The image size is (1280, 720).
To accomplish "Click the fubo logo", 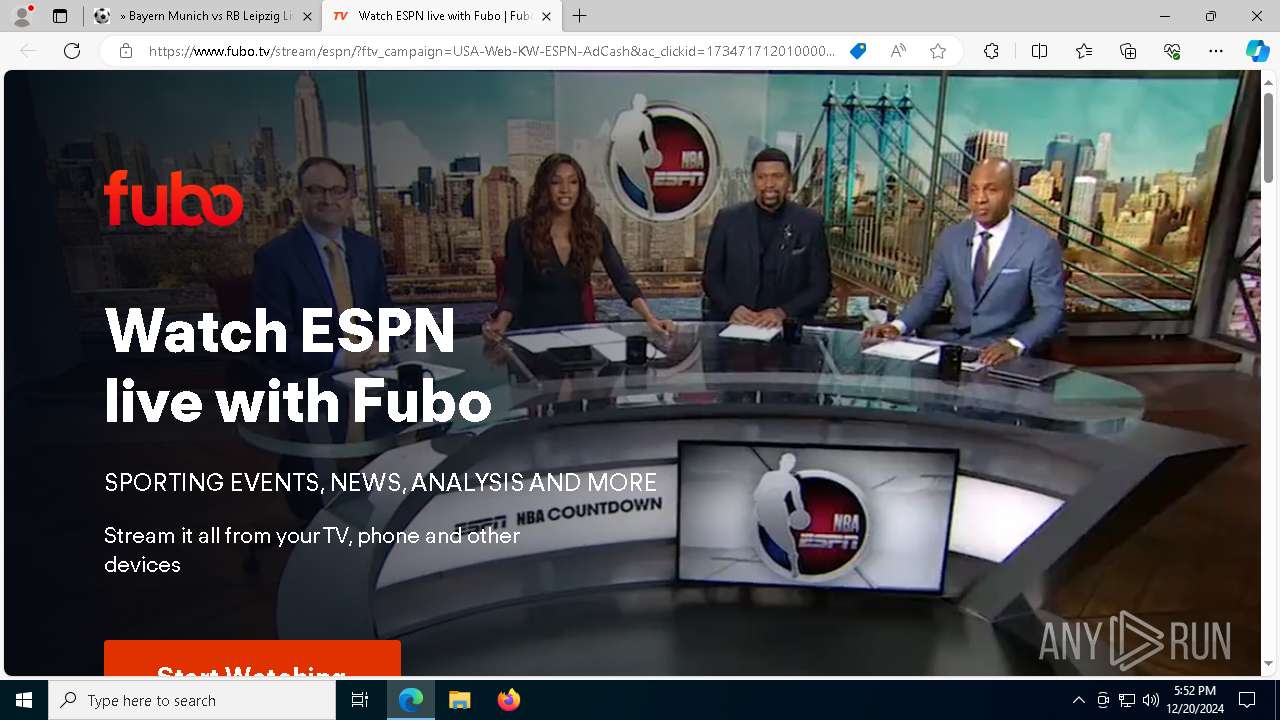I will 174,198.
